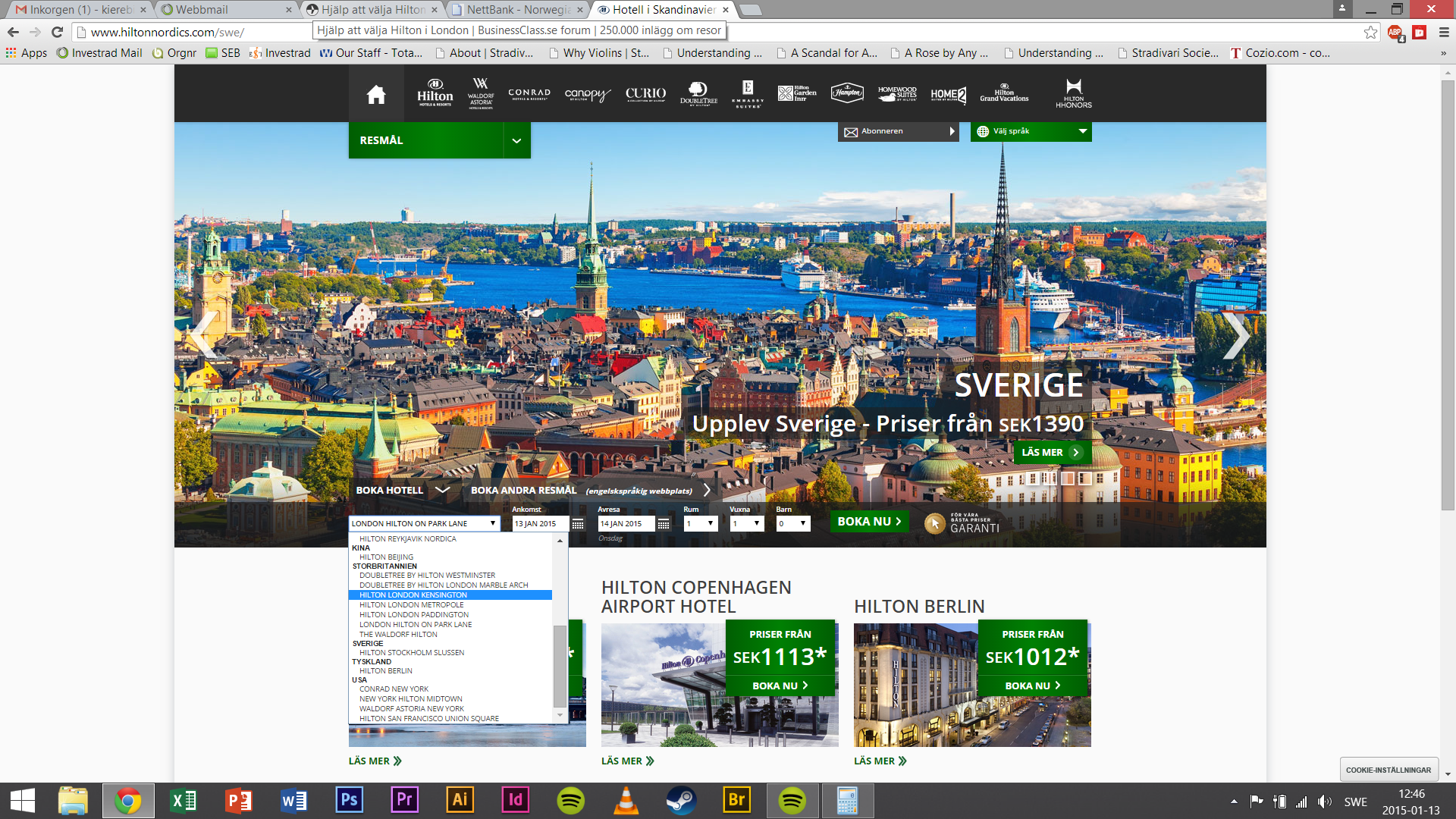Click the Hilton home icon
The image size is (1456, 819).
coord(376,95)
